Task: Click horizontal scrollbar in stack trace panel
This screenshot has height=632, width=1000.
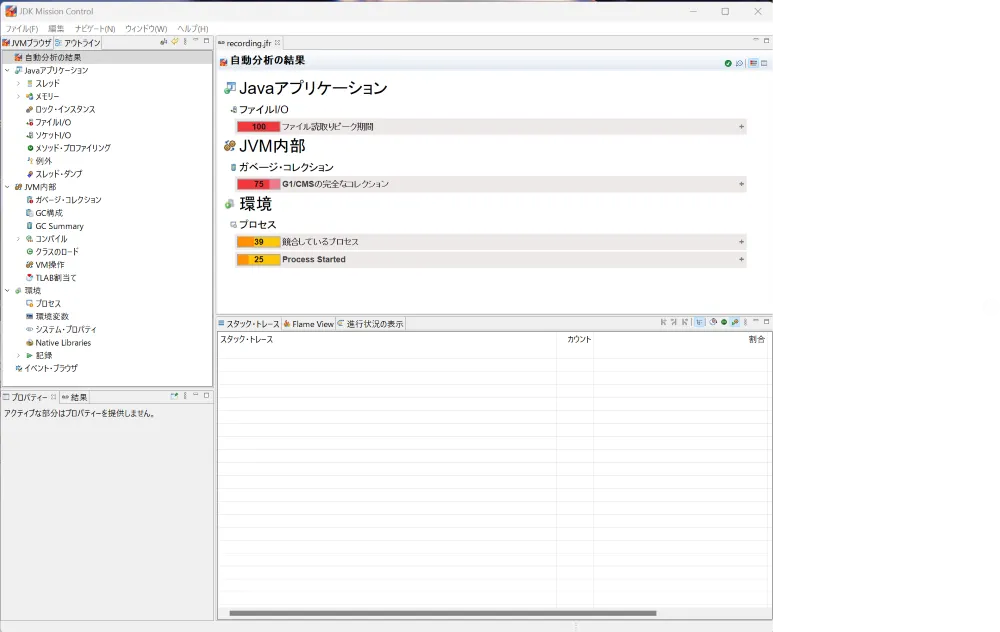Action: pos(443,614)
